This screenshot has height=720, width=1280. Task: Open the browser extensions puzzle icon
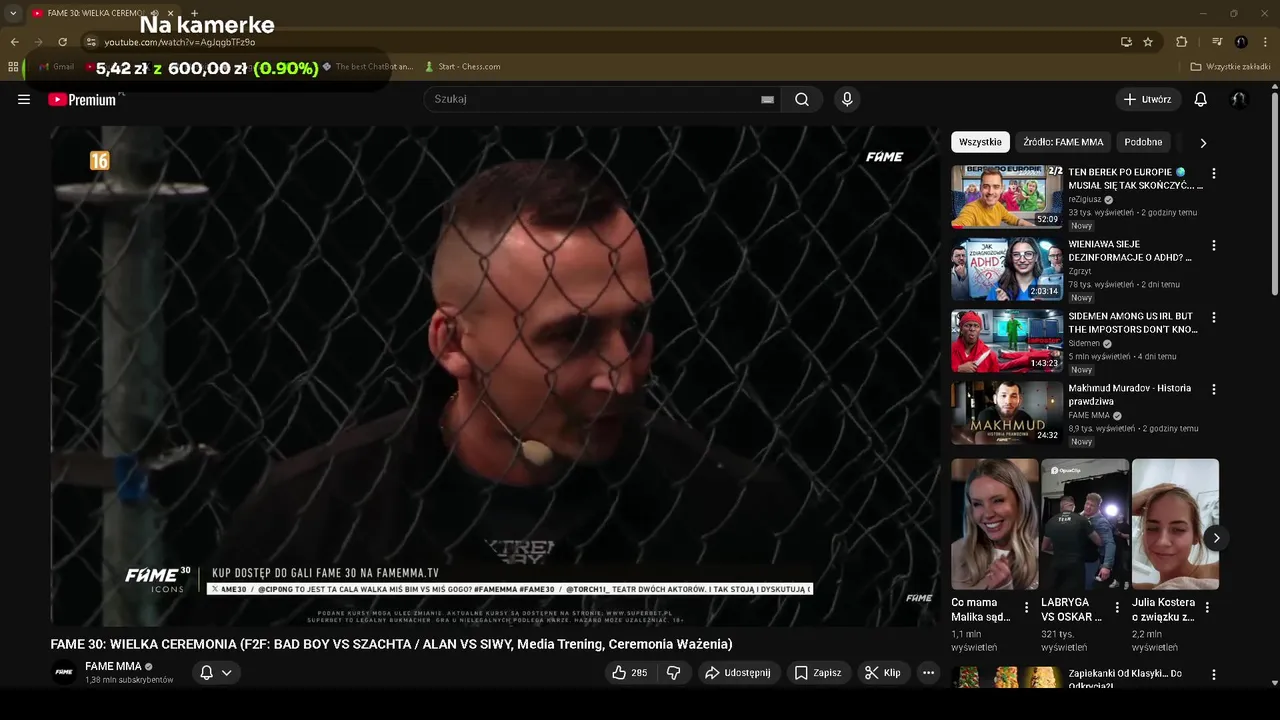point(1181,42)
